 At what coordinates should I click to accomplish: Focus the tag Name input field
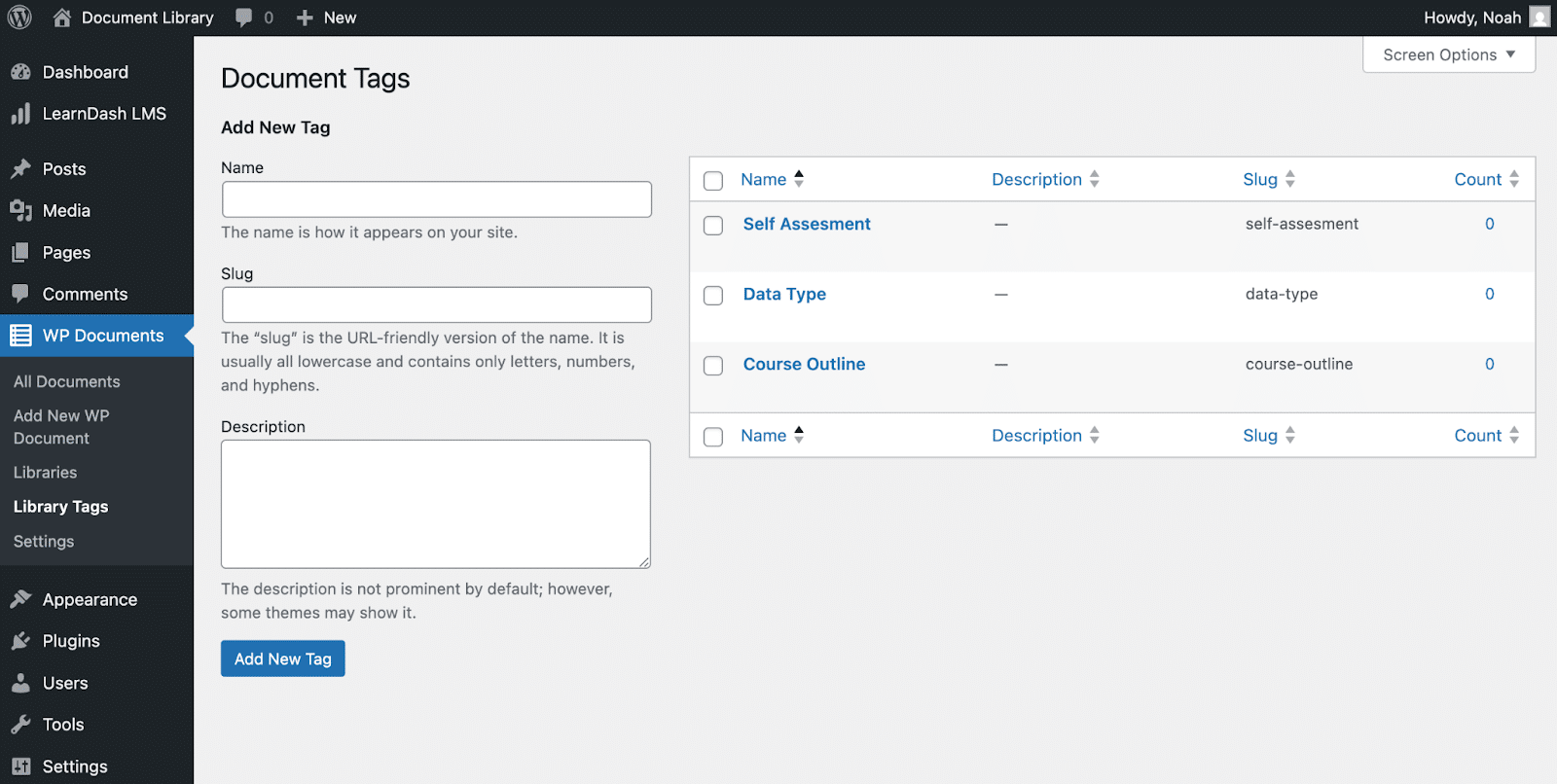(x=437, y=199)
